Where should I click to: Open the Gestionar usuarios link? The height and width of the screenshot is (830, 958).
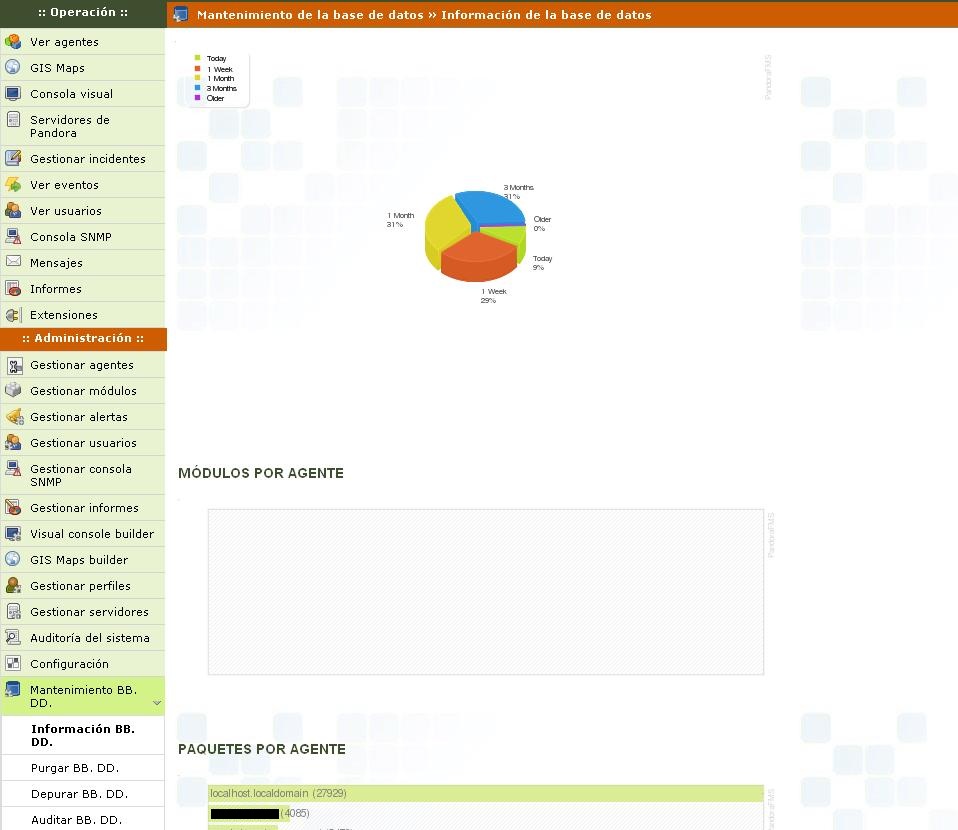coord(83,443)
